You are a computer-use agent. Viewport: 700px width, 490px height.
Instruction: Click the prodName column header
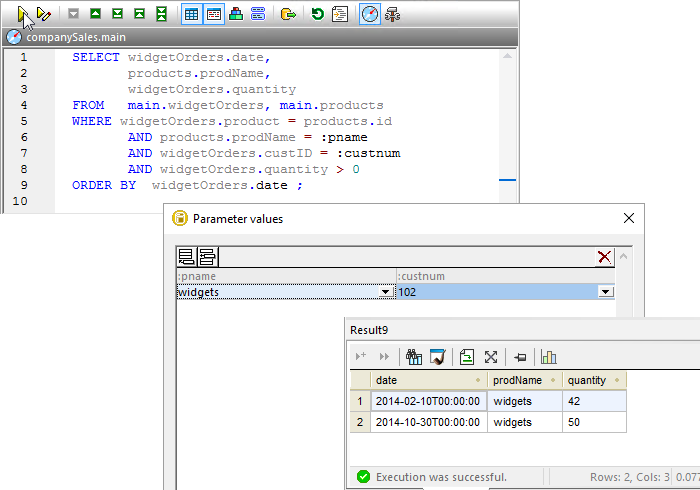pyautogui.click(x=518, y=380)
